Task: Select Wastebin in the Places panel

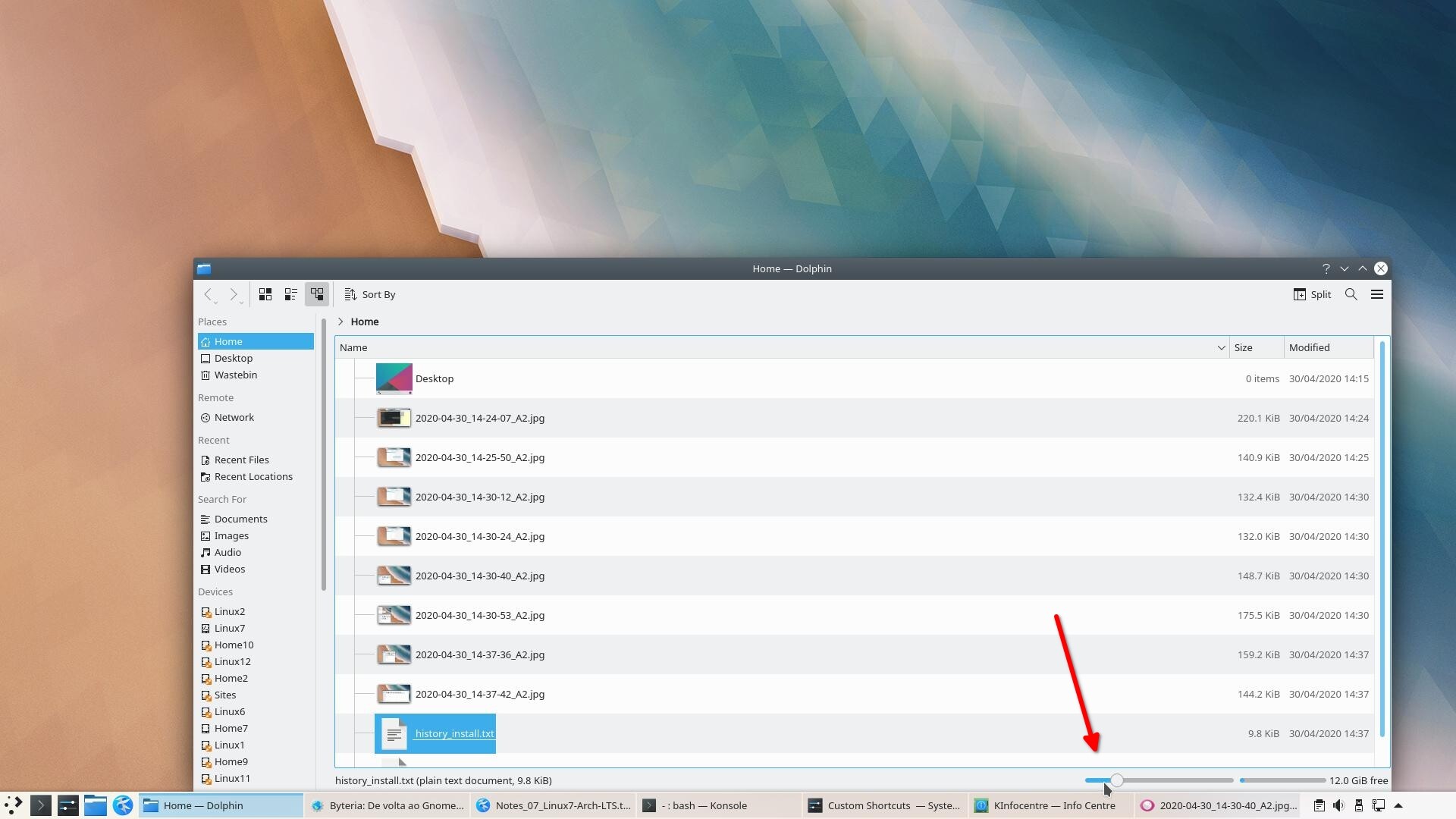Action: (235, 375)
